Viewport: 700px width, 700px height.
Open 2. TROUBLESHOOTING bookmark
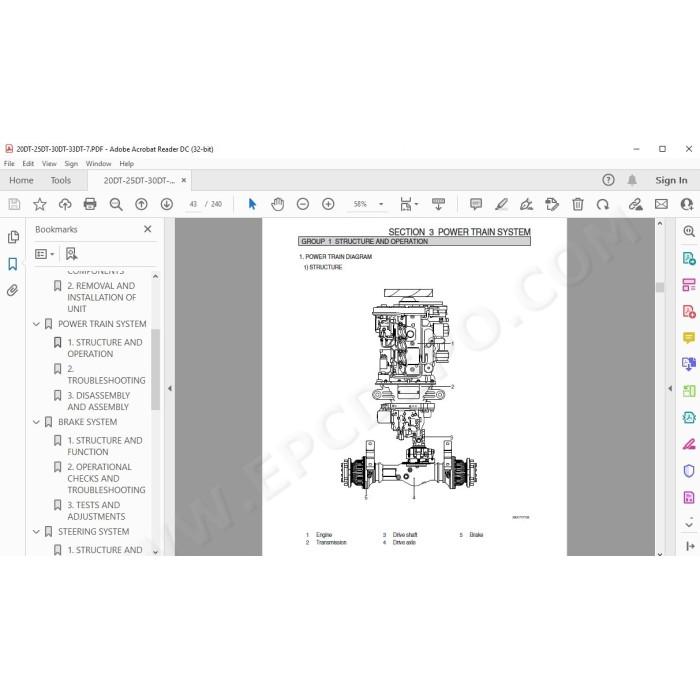(x=106, y=375)
